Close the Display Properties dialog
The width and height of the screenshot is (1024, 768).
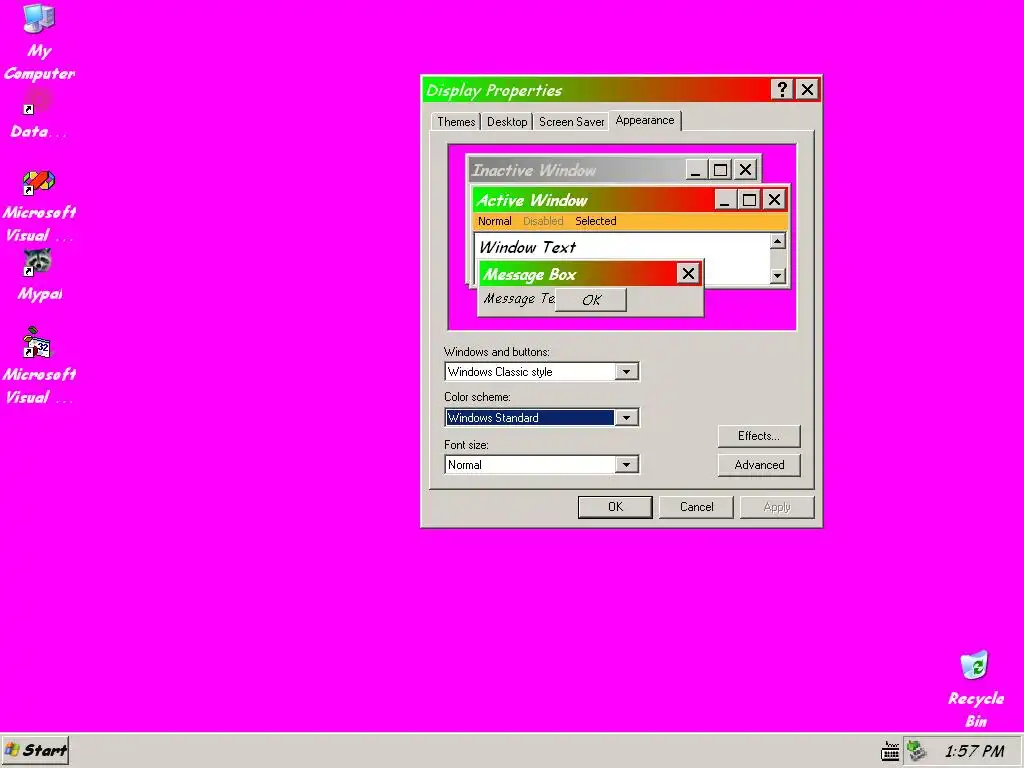pos(807,89)
